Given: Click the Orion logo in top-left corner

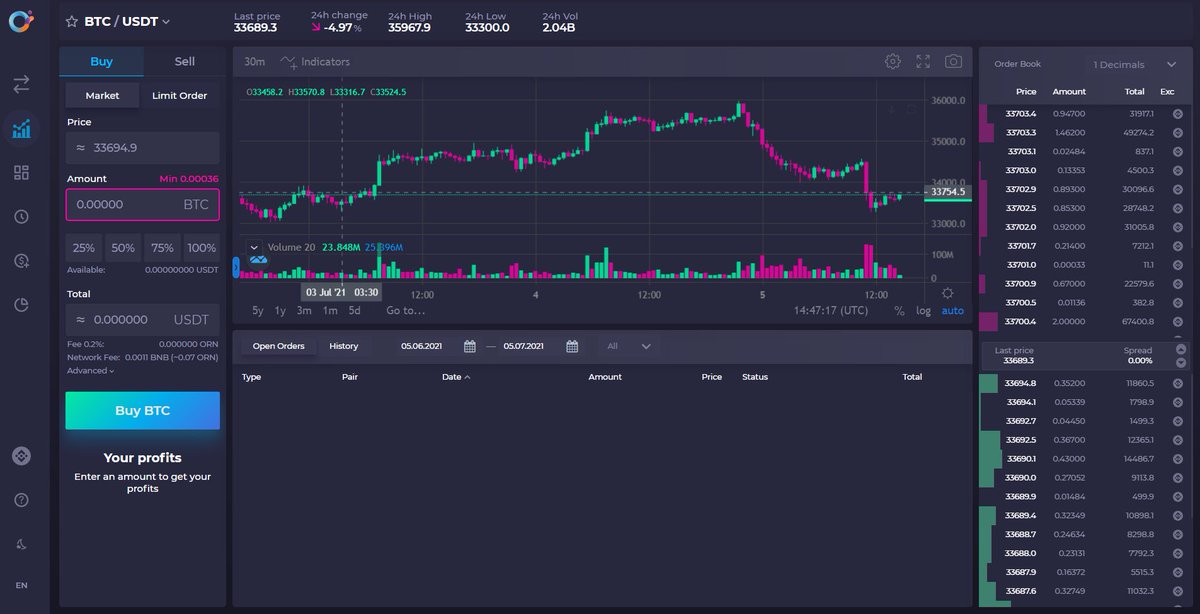Looking at the screenshot, I should 21,20.
